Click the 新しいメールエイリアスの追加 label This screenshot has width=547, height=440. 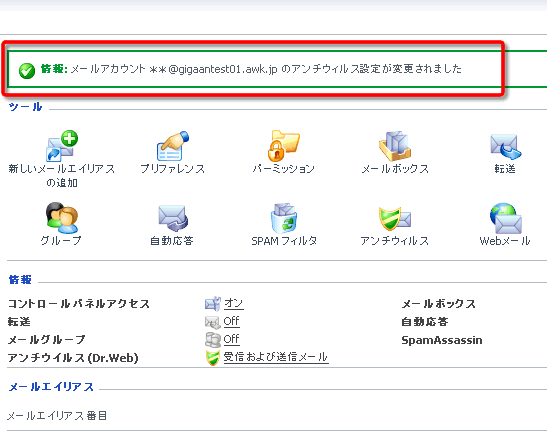pyautogui.click(x=62, y=176)
